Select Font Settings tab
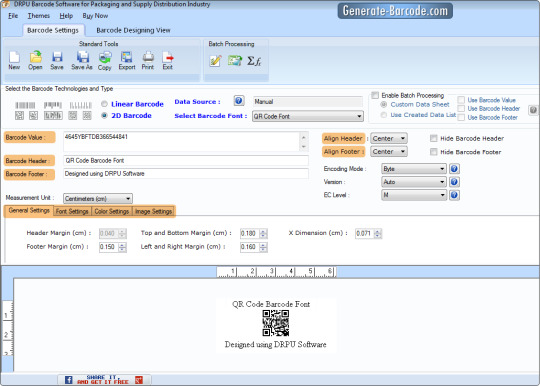The height and width of the screenshot is (386, 540). [72, 211]
